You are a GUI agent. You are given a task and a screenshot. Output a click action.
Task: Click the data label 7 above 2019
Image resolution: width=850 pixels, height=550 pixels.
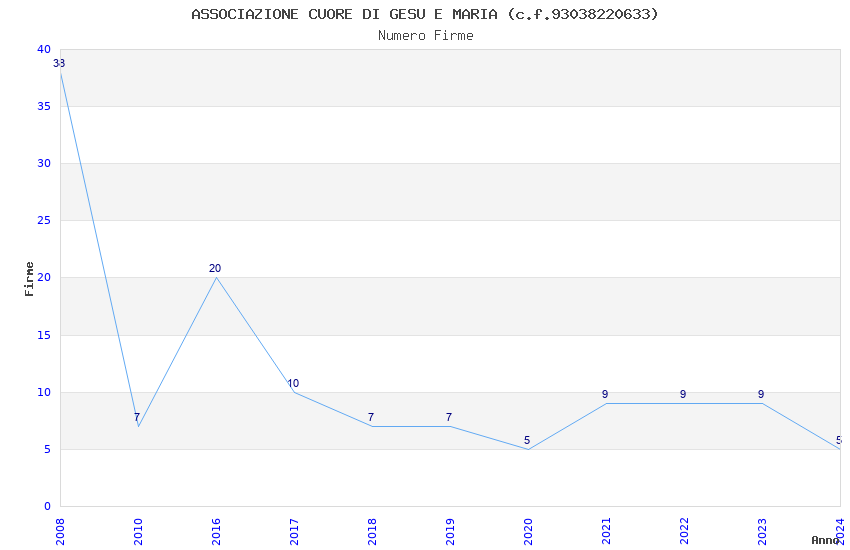click(x=449, y=417)
